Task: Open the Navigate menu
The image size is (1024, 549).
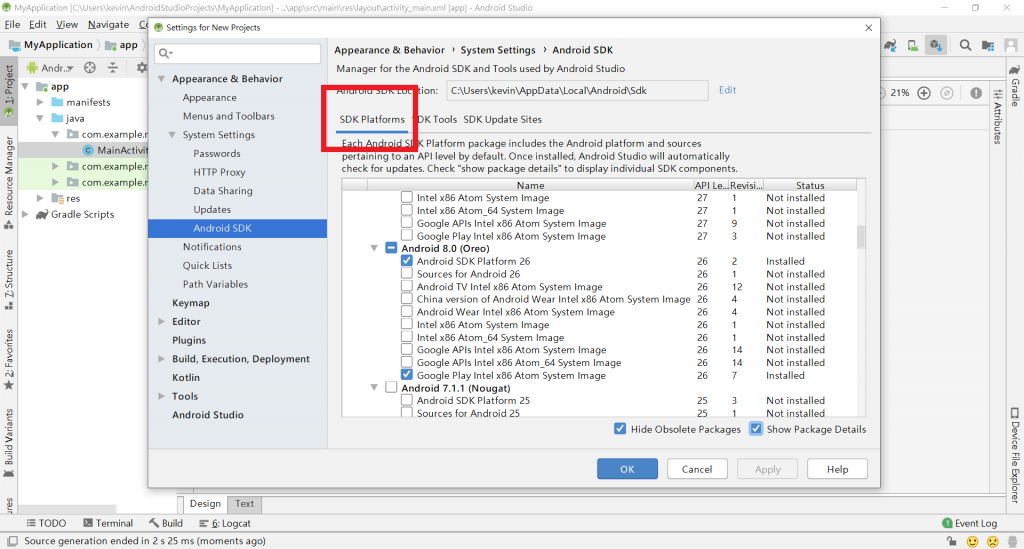Action: (x=108, y=24)
